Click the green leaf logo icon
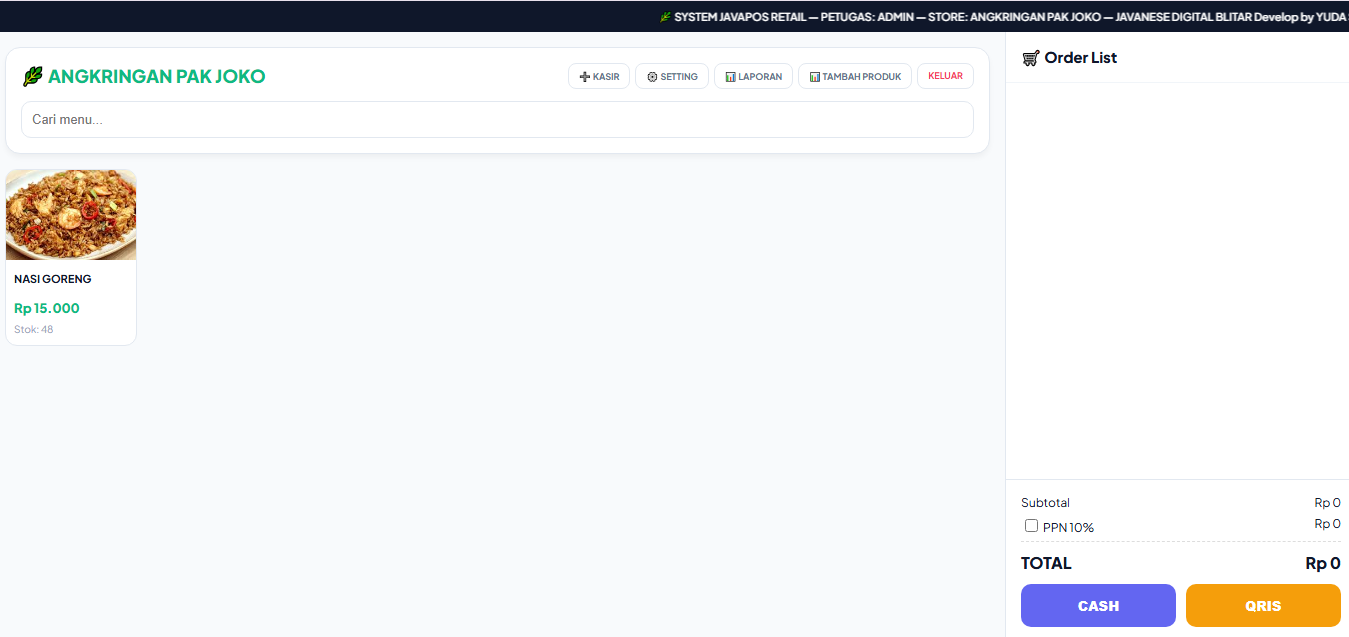This screenshot has width=1349, height=637. pos(33,76)
